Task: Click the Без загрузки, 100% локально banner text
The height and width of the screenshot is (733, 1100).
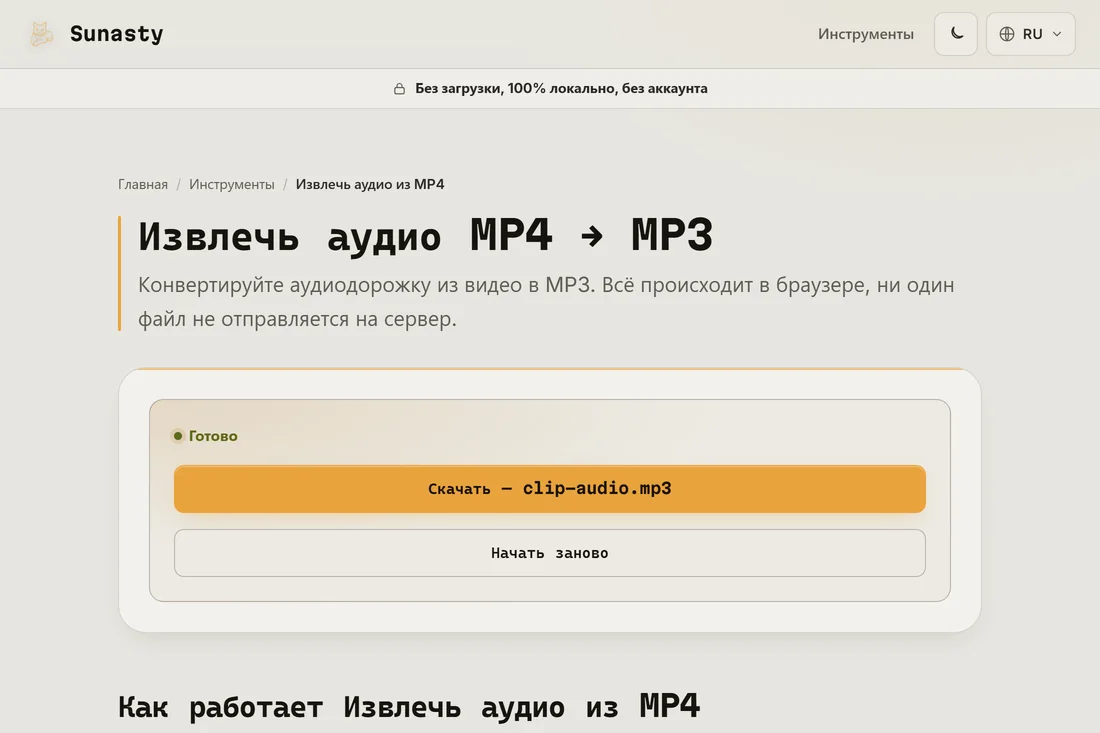Action: [x=561, y=88]
